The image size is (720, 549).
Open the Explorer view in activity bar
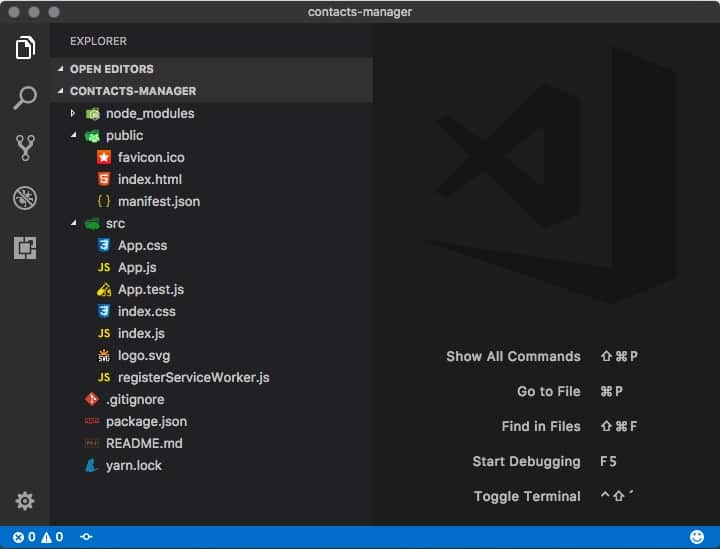tap(25, 47)
